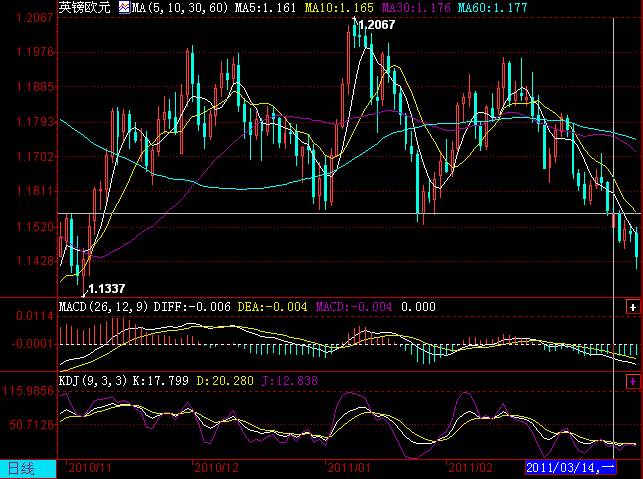Click the MA30:1.176 purple value
Viewport: 643px width, 479px height.
pyautogui.click(x=416, y=8)
